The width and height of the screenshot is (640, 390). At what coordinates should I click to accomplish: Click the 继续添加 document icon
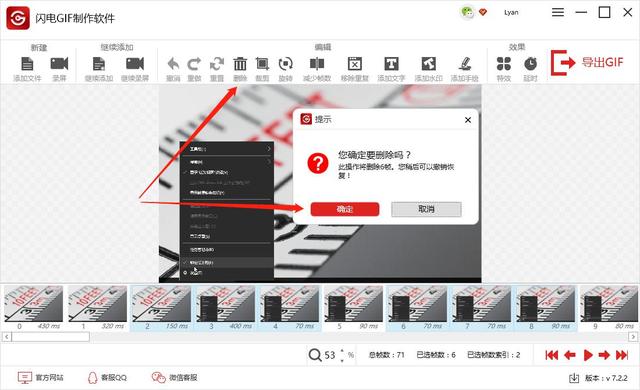point(99,64)
